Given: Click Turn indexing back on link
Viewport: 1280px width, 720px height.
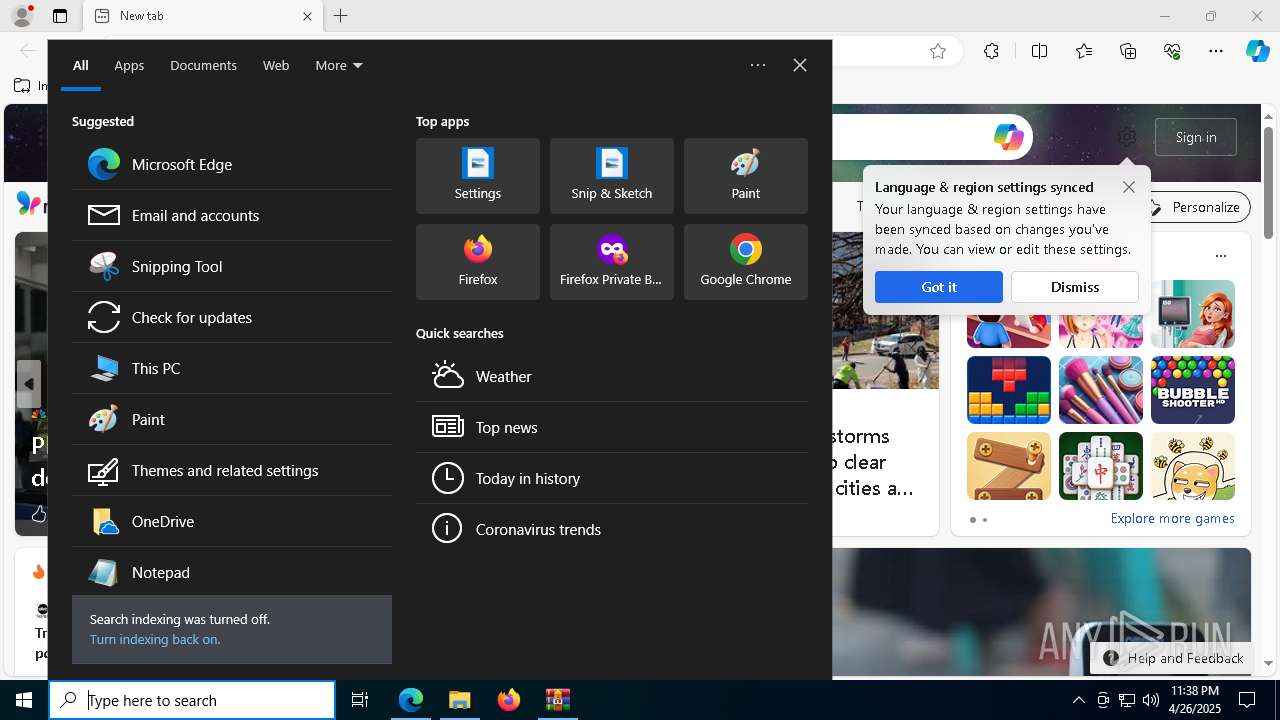Looking at the screenshot, I should tap(155, 639).
